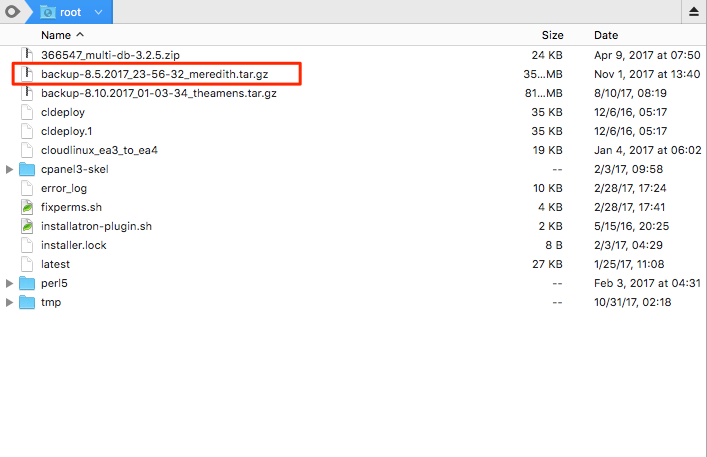Select cloudlinux_ea3_to_ea4 file name
The width and height of the screenshot is (707, 457).
(x=99, y=150)
